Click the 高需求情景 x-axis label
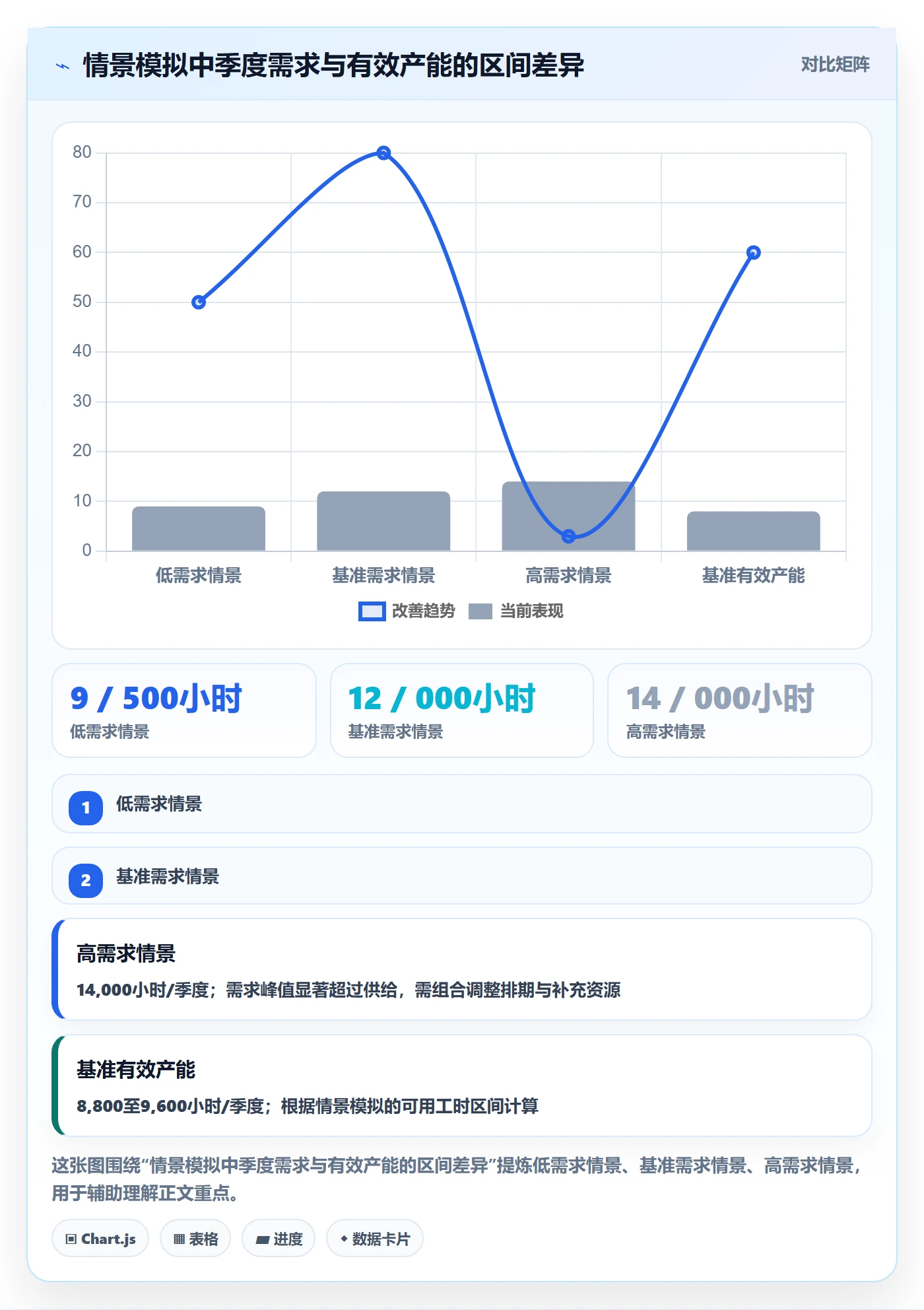This screenshot has height=1310, width=924. point(568,576)
